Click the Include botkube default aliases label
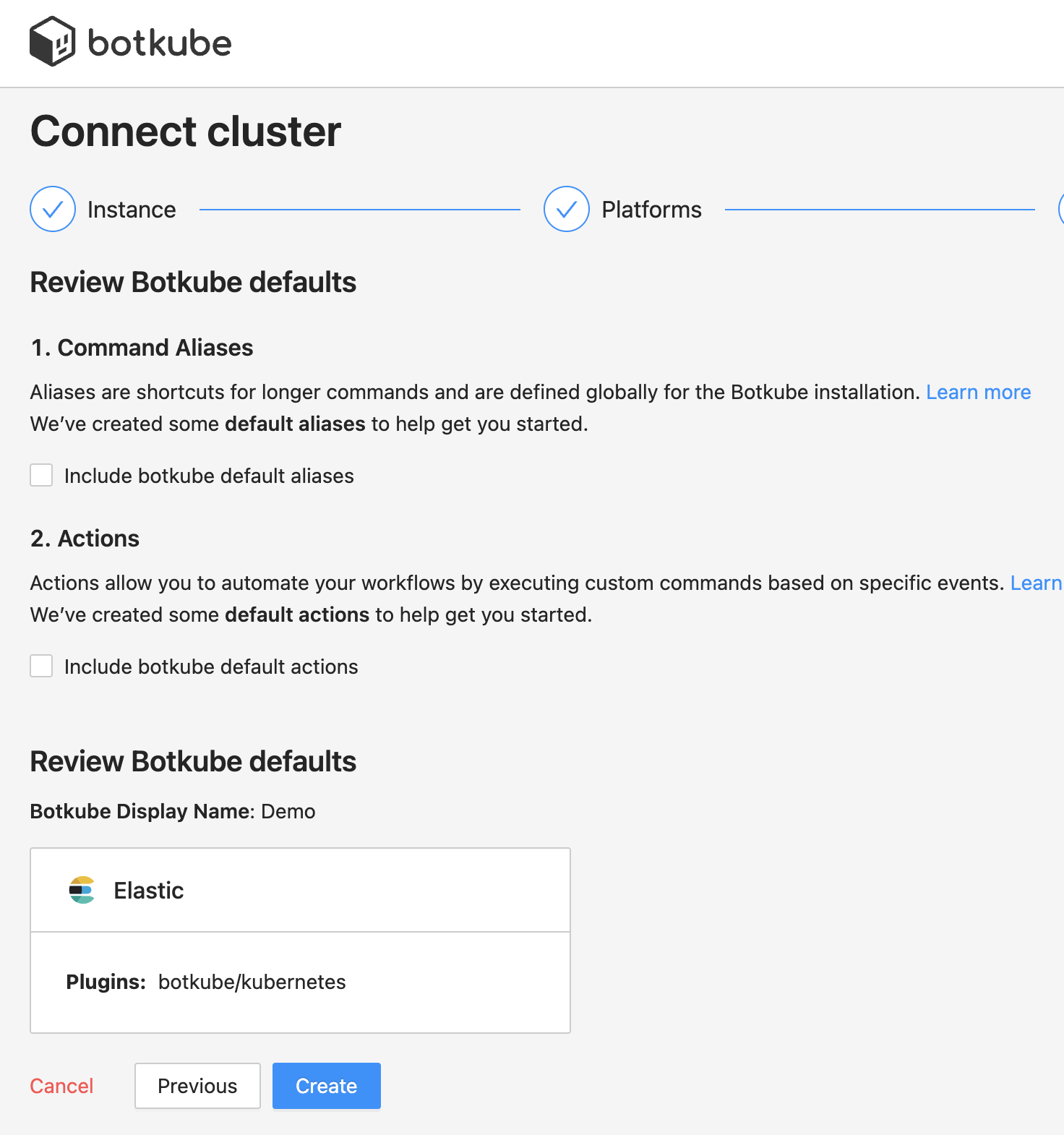The width and height of the screenshot is (1064, 1135). (209, 476)
